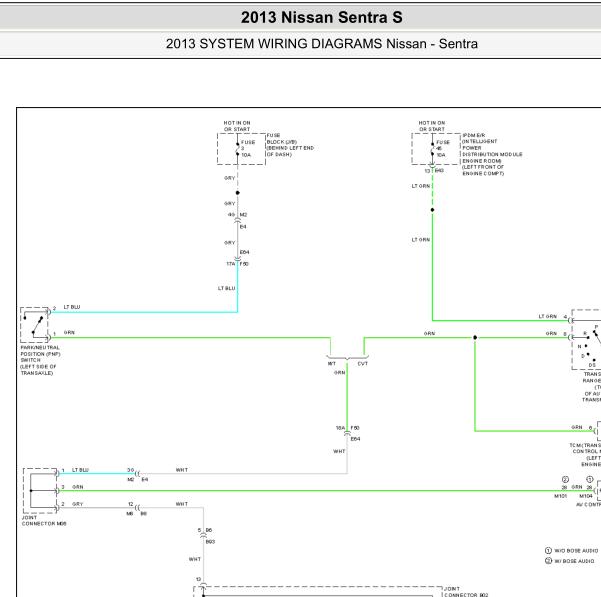Click 'JOINT CONNECTOR M08' label
Image resolution: width=601 pixels, height=597 pixels.
44,520
